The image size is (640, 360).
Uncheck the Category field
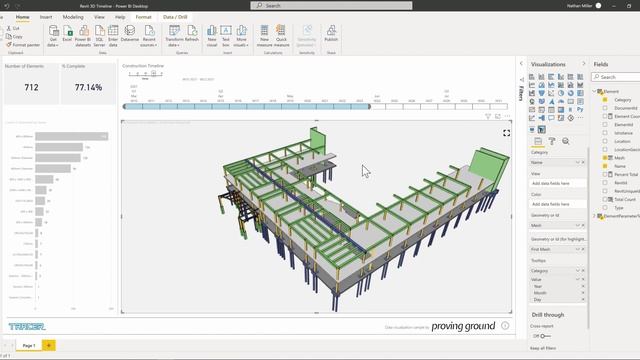(x=605, y=100)
